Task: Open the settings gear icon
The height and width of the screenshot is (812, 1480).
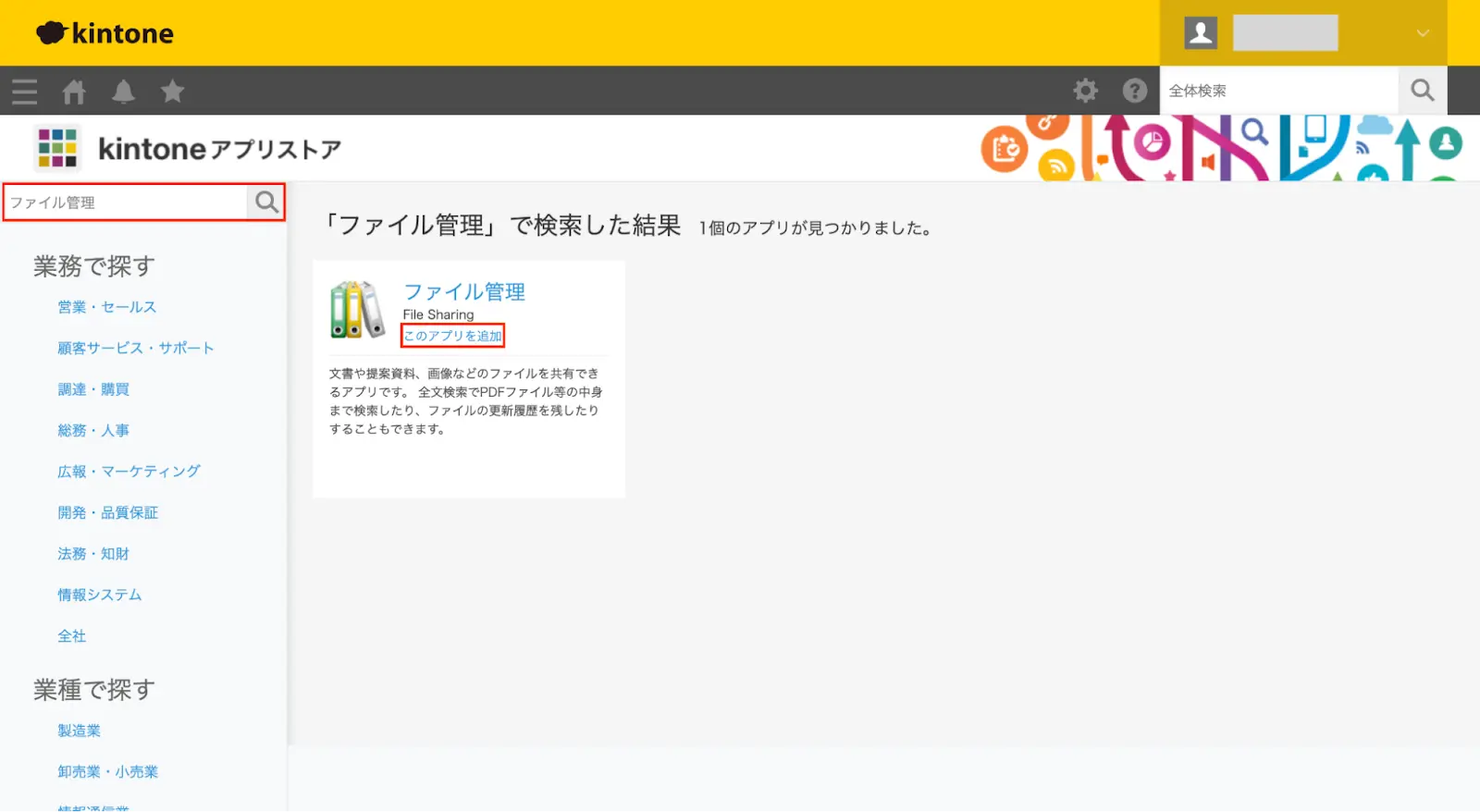Action: [1085, 91]
